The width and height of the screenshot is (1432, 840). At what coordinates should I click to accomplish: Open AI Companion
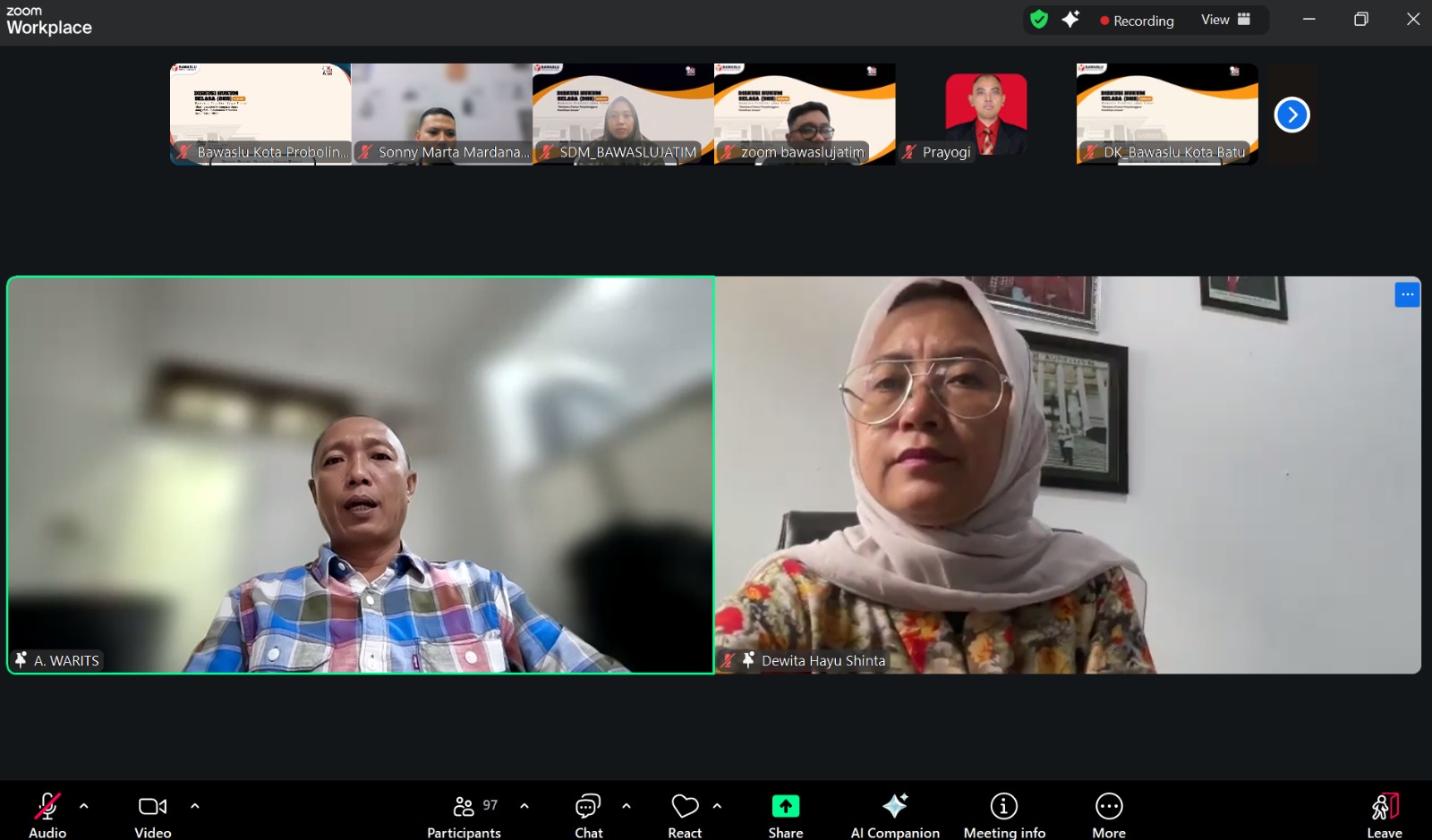click(895, 815)
